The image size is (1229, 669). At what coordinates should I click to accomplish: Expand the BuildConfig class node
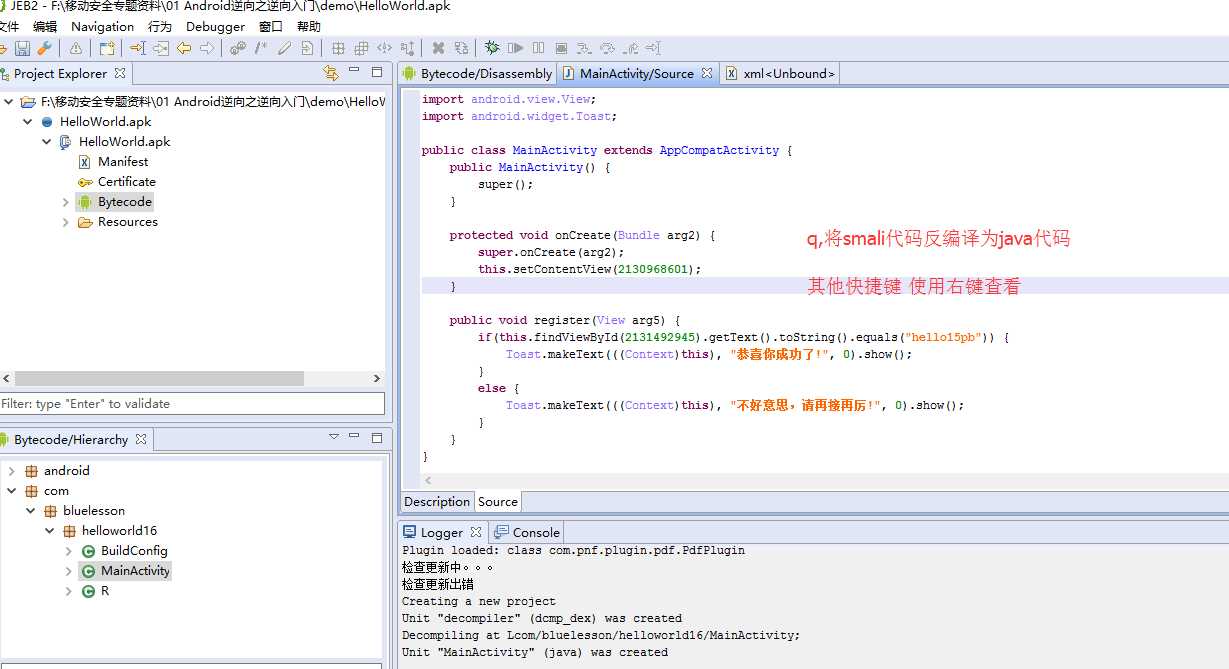[69, 551]
